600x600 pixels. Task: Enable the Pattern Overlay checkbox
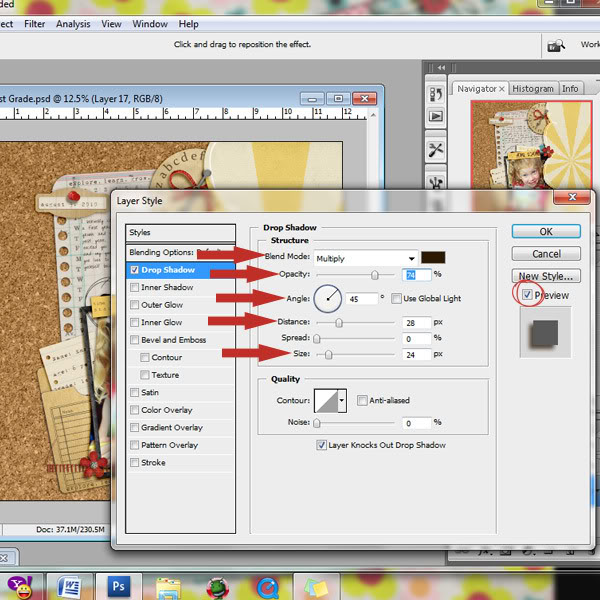tap(134, 445)
